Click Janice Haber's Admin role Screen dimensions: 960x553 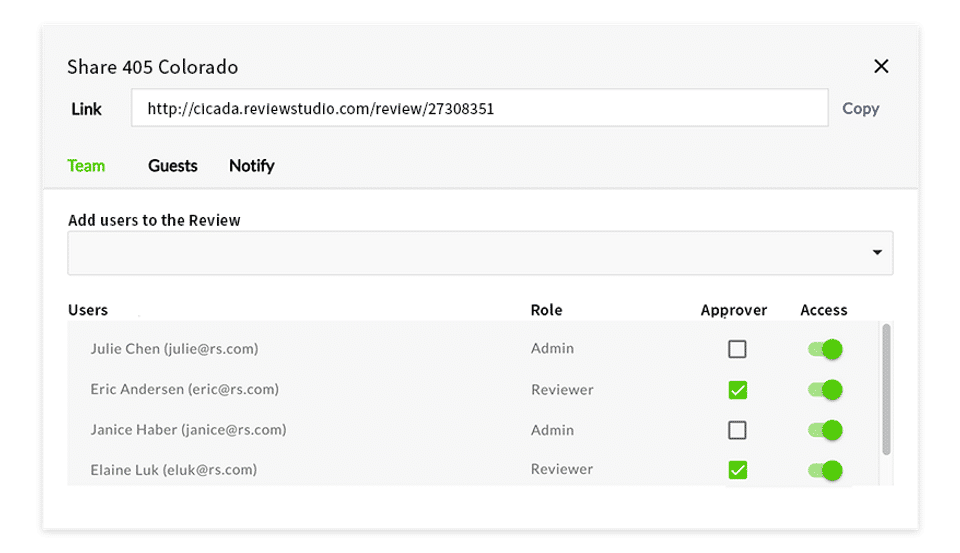553,430
